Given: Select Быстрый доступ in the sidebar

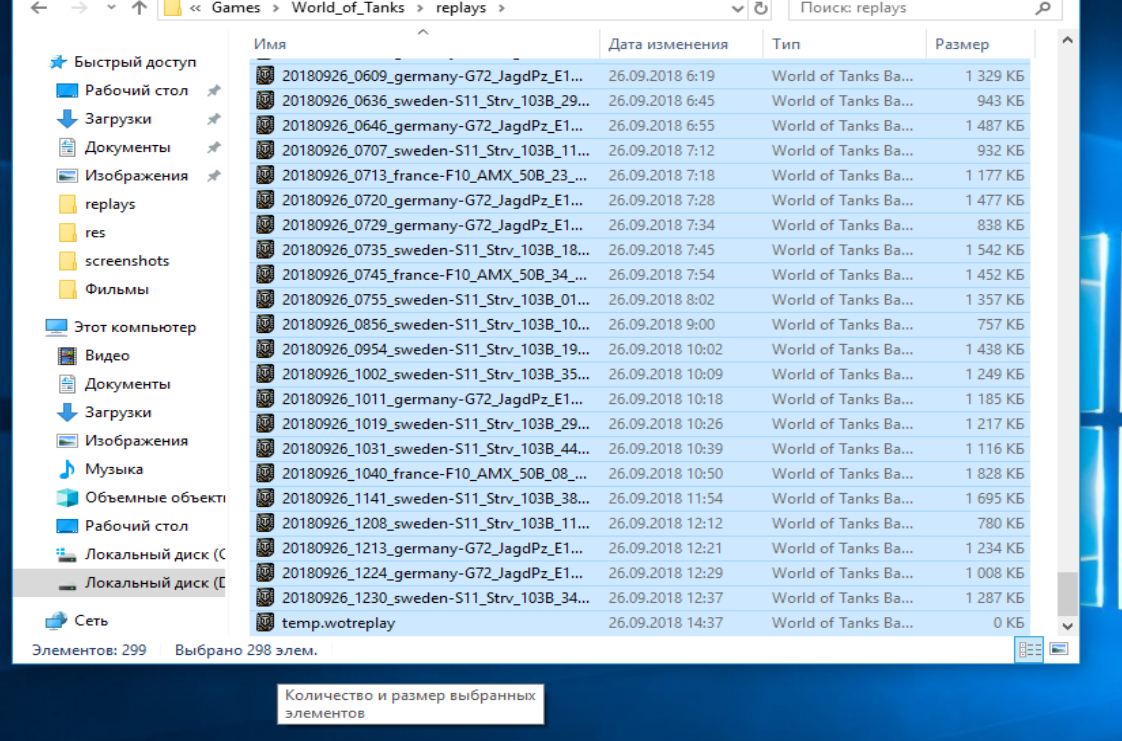Looking at the screenshot, I should tap(135, 62).
